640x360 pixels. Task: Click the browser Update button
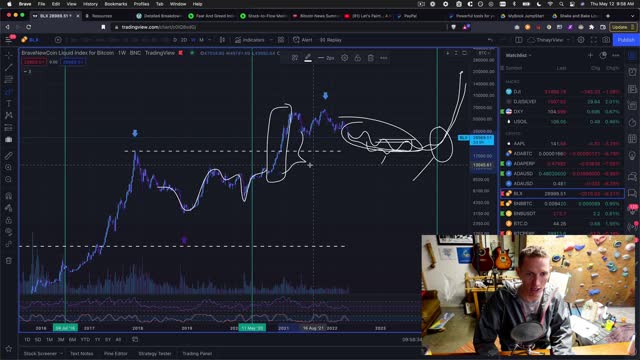tap(622, 27)
